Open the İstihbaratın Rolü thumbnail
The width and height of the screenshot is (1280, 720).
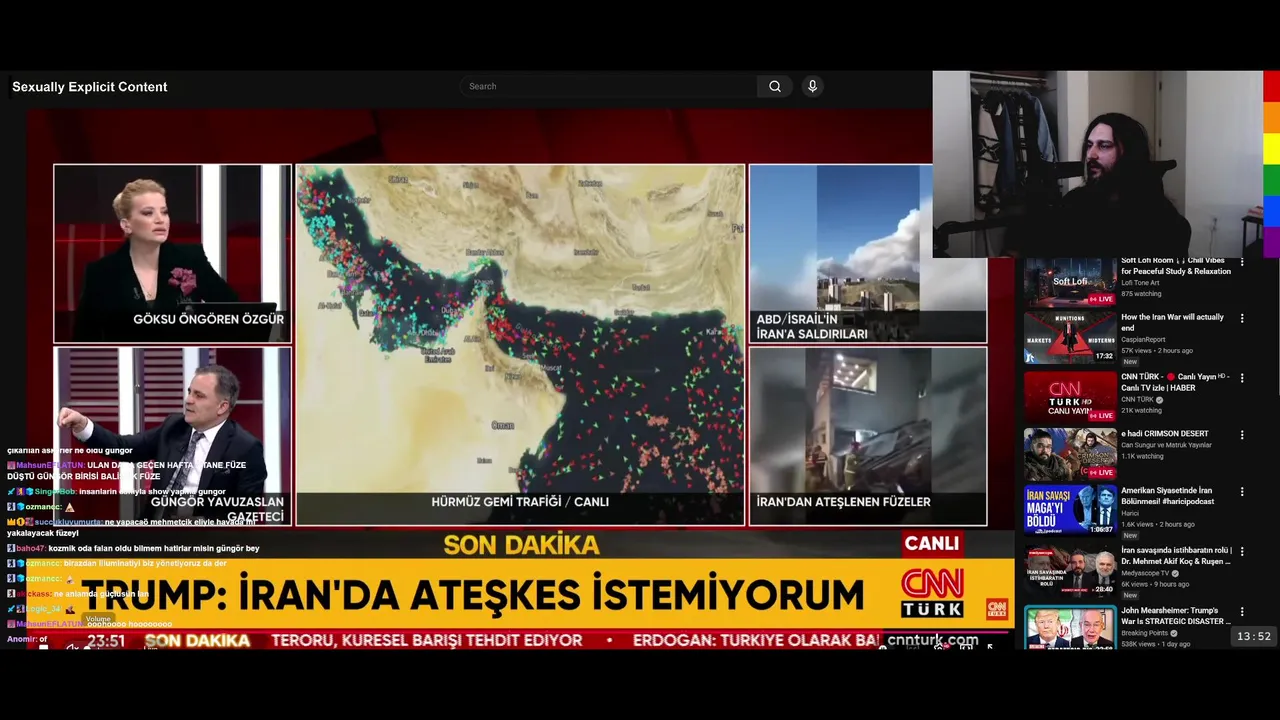tap(1069, 570)
